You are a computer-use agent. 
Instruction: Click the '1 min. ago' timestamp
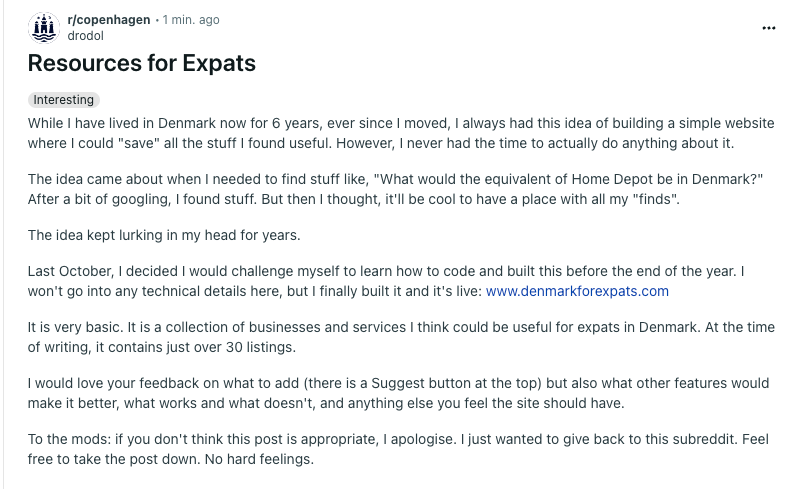coord(191,20)
